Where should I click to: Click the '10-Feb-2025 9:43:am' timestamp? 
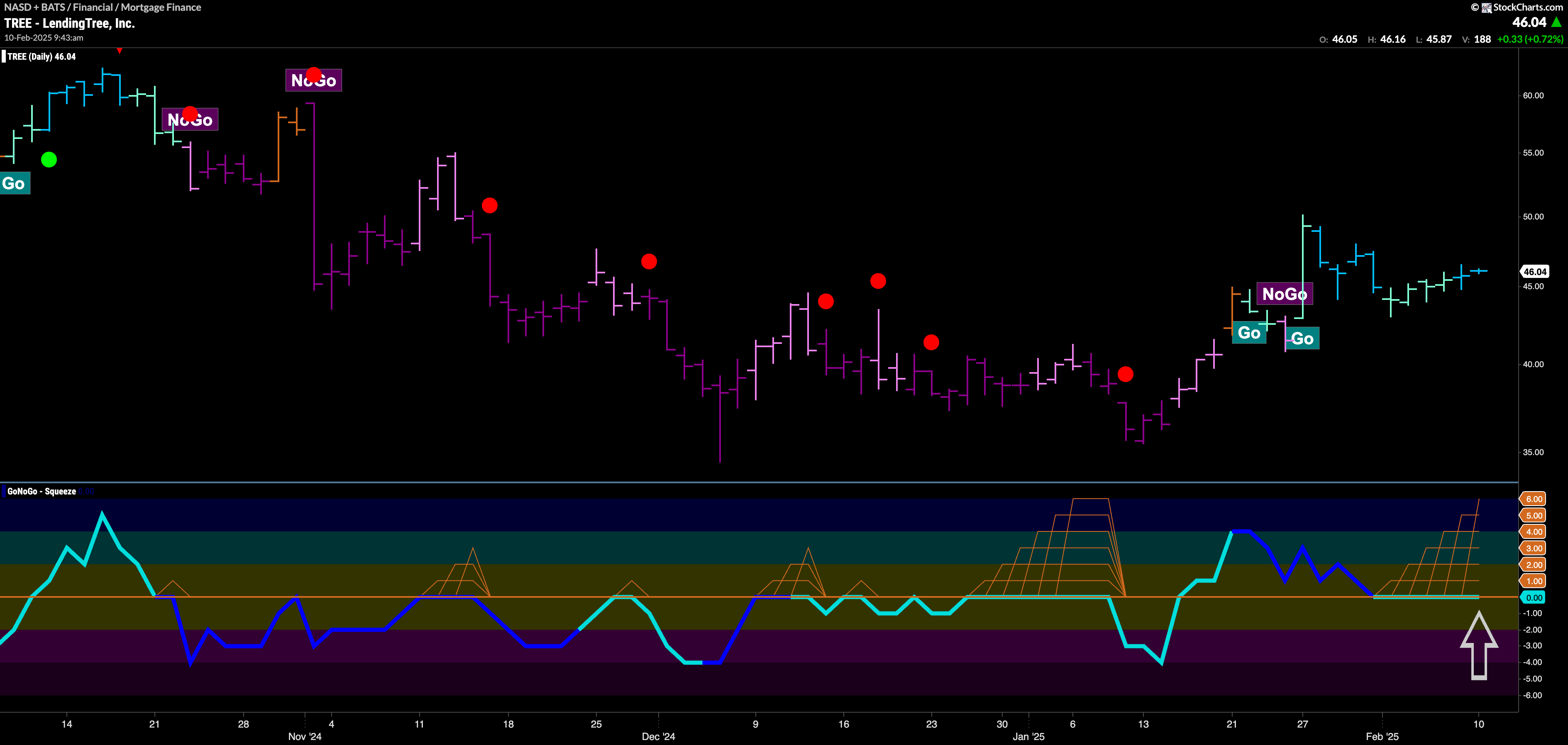[44, 38]
